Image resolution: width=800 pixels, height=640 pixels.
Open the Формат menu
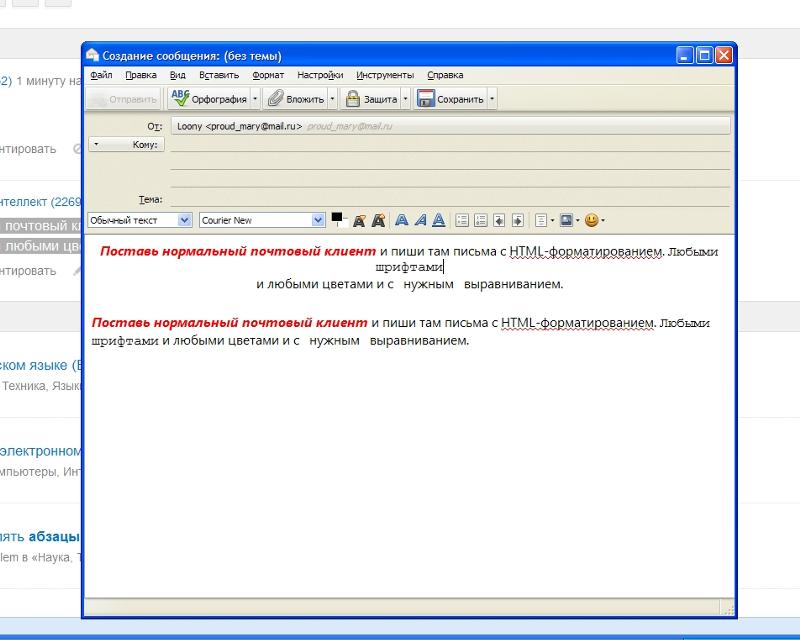tap(268, 75)
